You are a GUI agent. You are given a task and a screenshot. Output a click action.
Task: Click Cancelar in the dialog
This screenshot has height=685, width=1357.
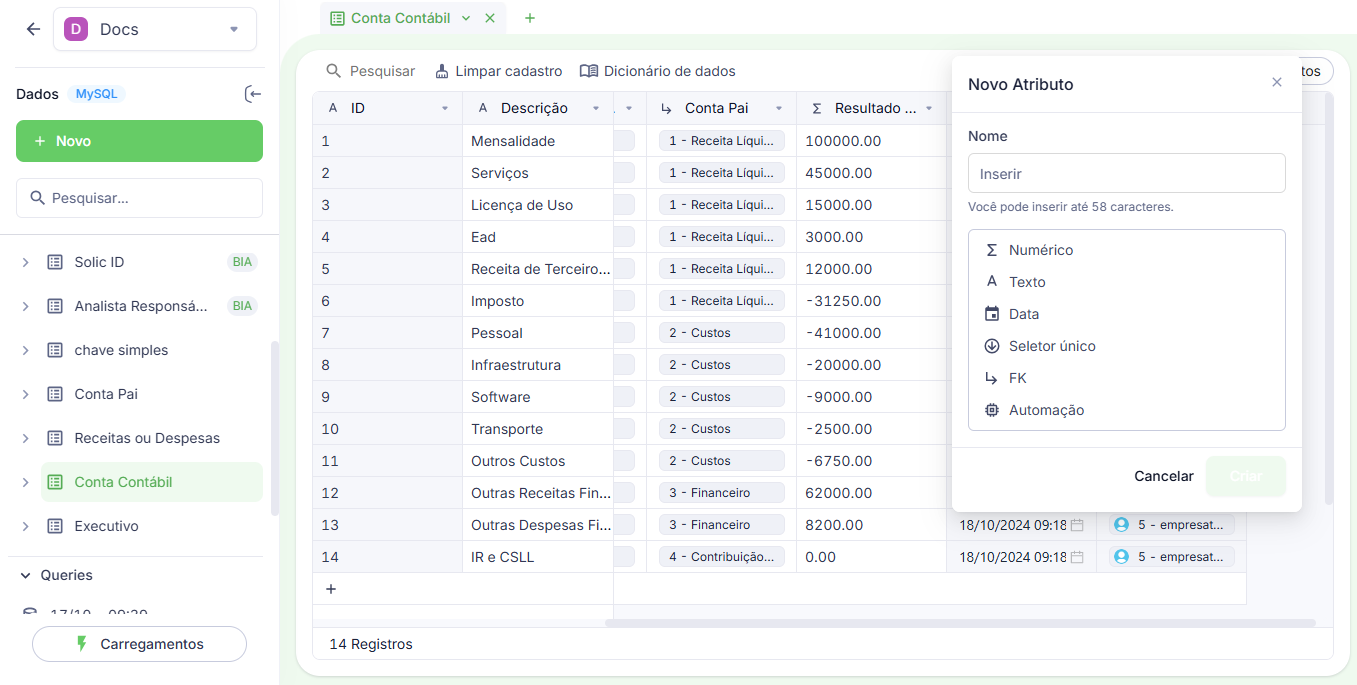click(1164, 476)
